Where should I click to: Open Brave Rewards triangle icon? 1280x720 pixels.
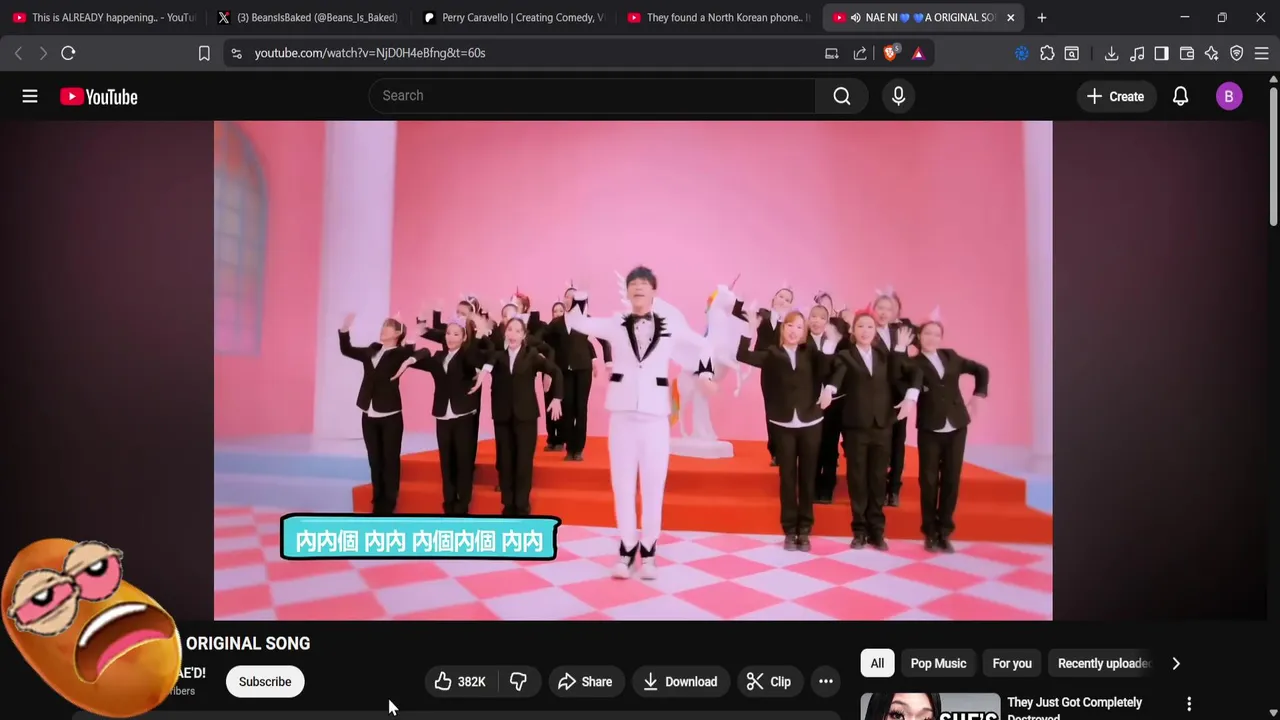[x=918, y=53]
